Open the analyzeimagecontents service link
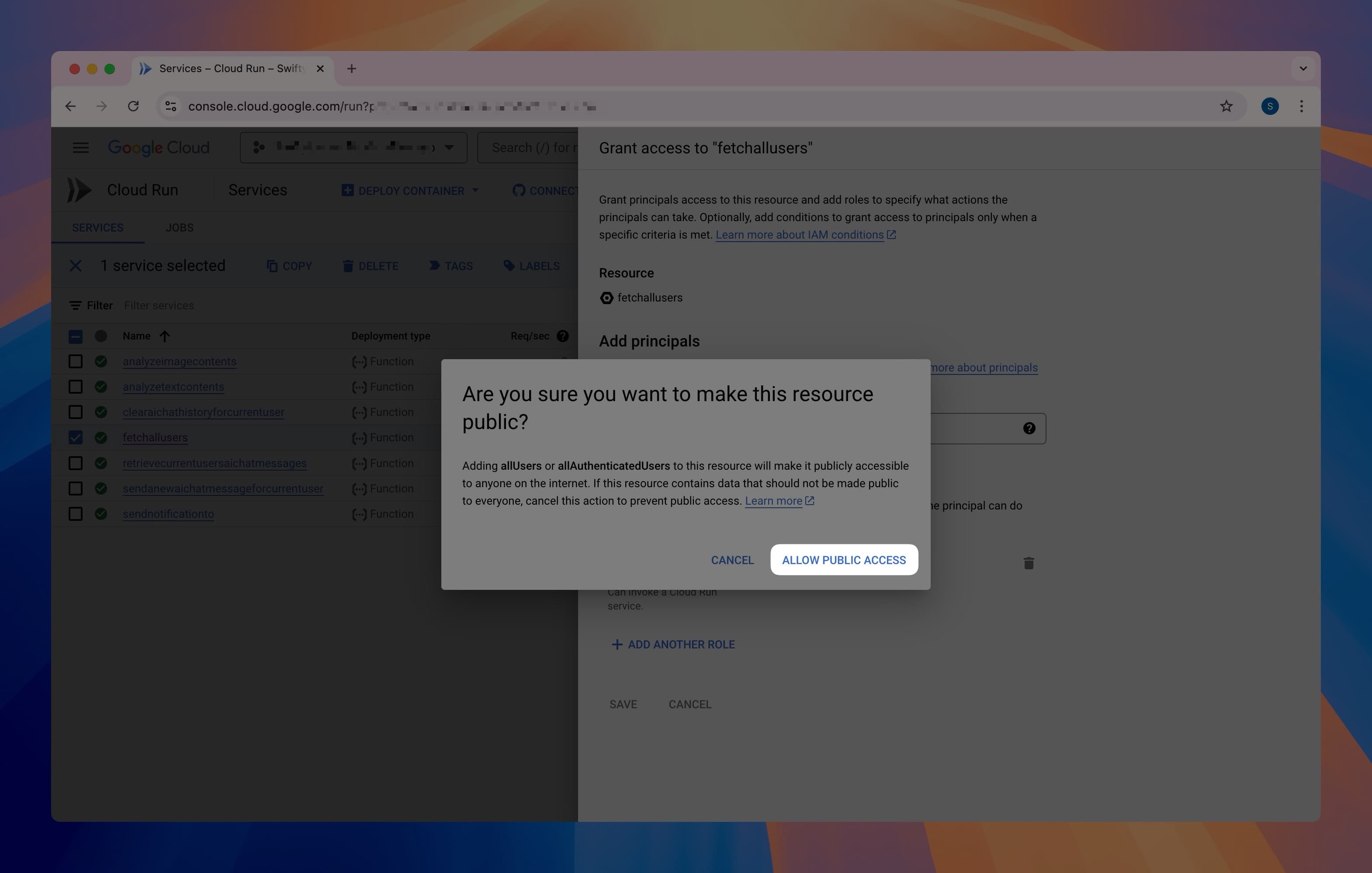The width and height of the screenshot is (1372, 873). tap(180, 361)
